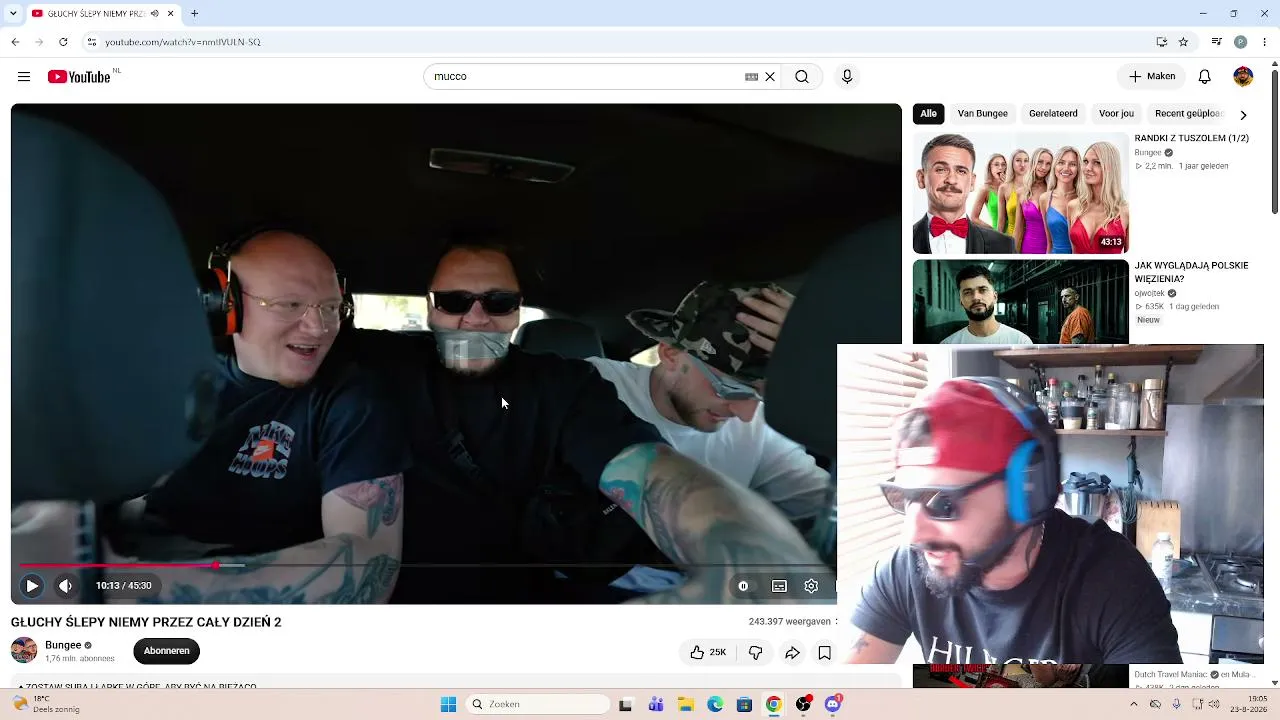Play the video
This screenshot has height=720, width=1280.
(x=32, y=586)
